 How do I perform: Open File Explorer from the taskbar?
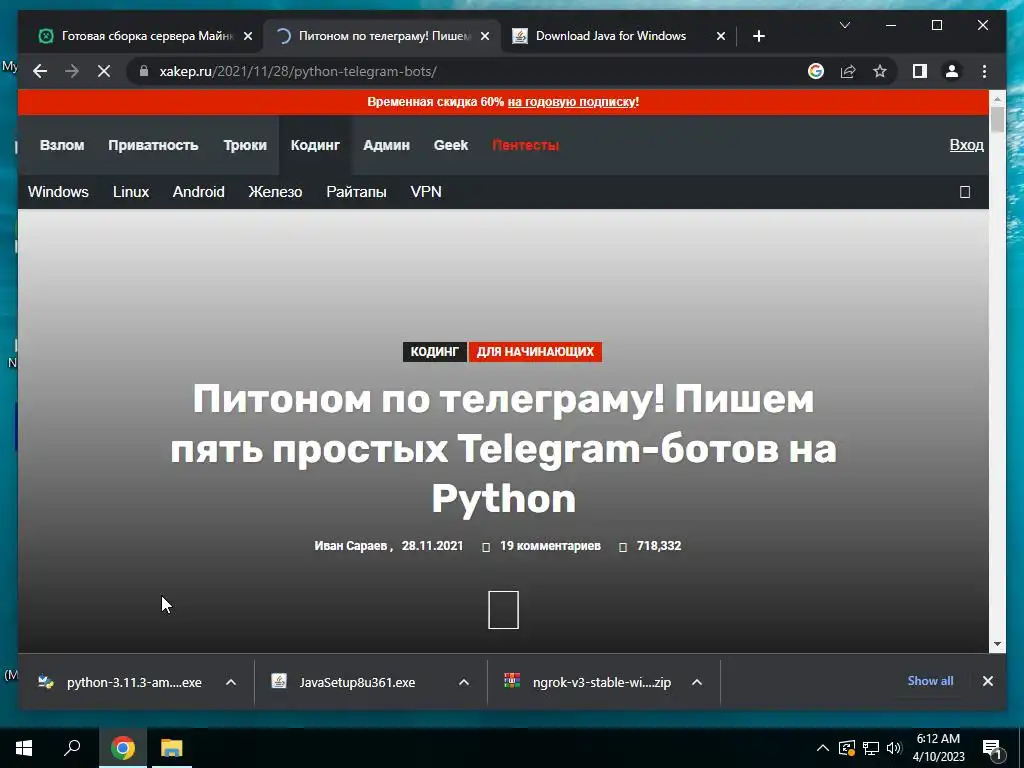[x=172, y=748]
